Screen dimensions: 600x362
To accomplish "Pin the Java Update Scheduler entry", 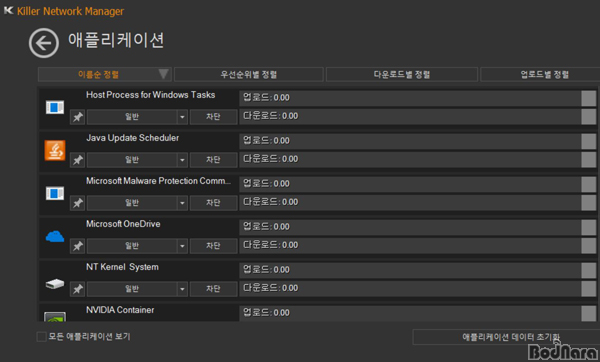I will tap(77, 160).
